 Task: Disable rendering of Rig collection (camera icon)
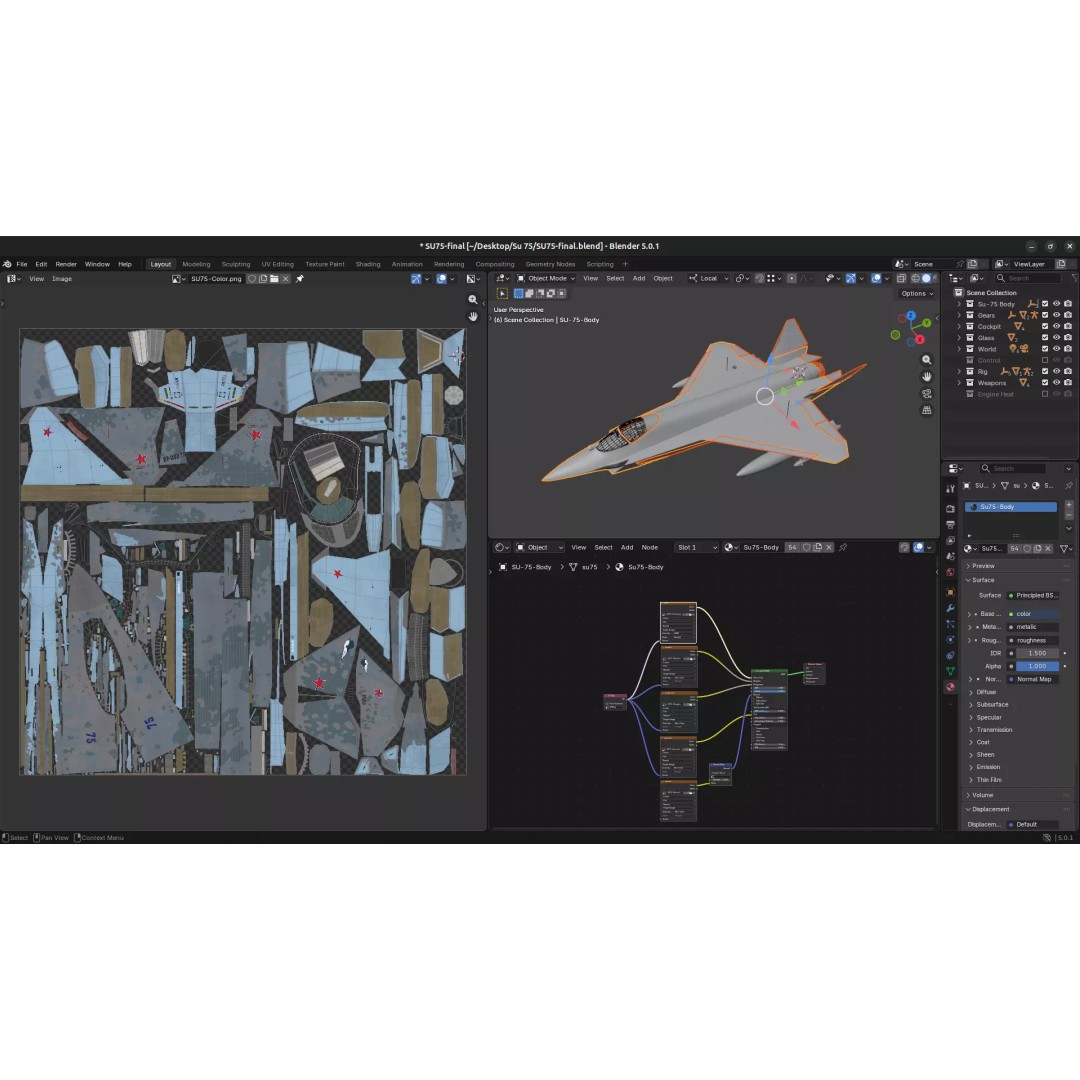[1068, 371]
